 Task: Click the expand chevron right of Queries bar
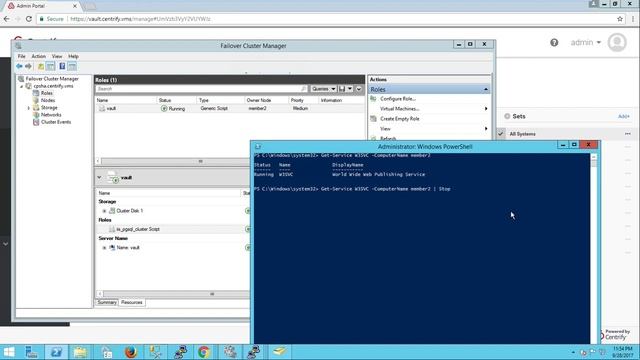point(359,89)
